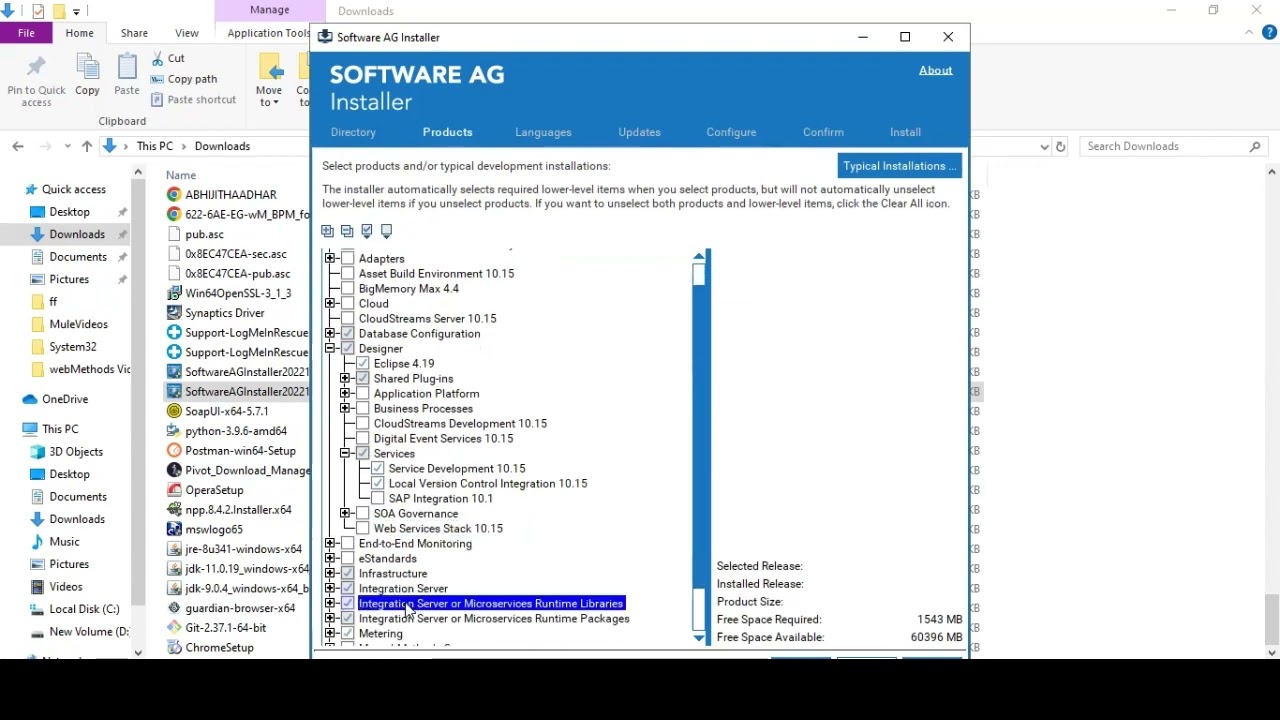The width and height of the screenshot is (1280, 720).
Task: Select python-3.9.6-amd64 installer file
Action: click(x=227, y=431)
